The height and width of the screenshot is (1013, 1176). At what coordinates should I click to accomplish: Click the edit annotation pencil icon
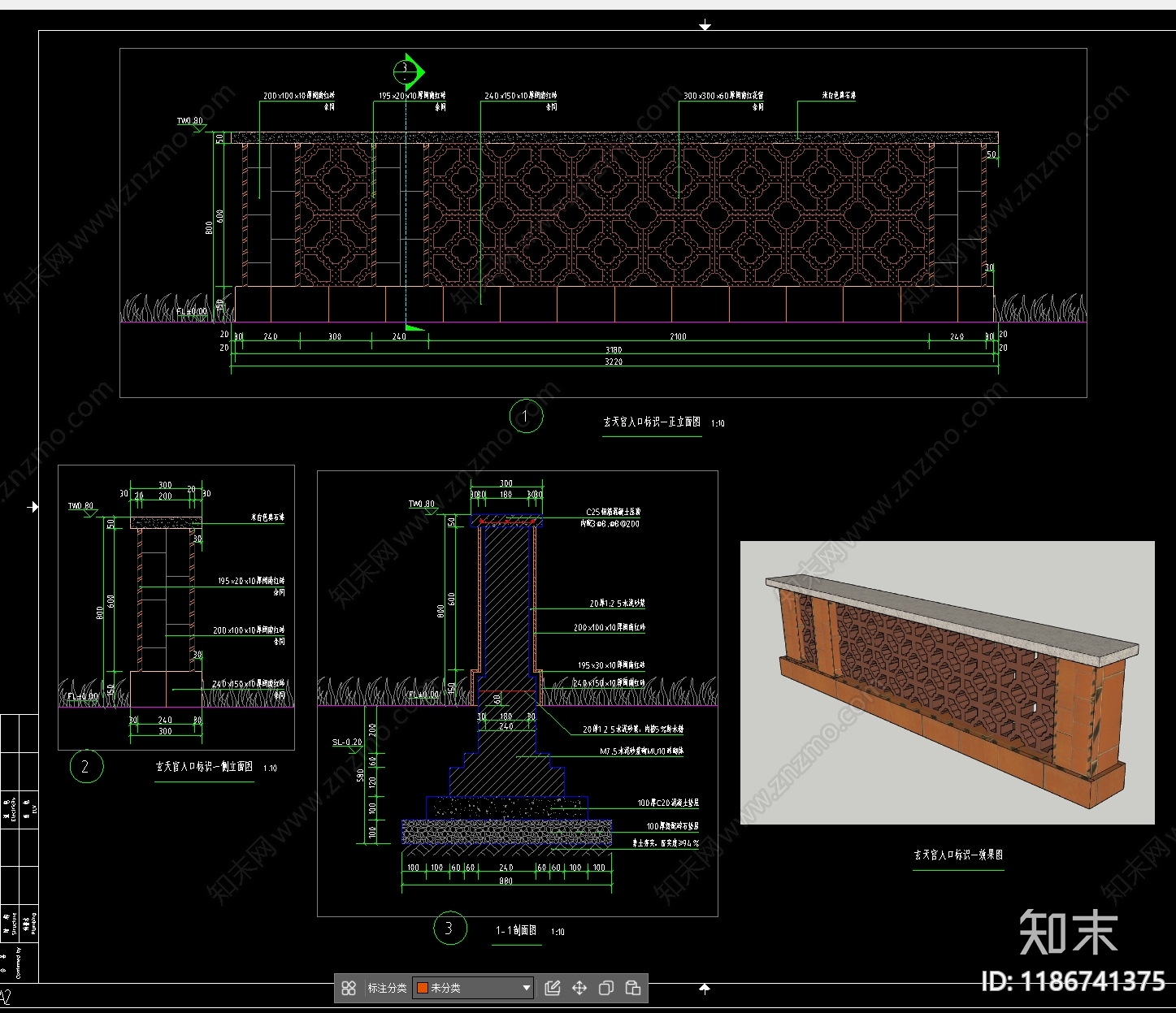[553, 988]
